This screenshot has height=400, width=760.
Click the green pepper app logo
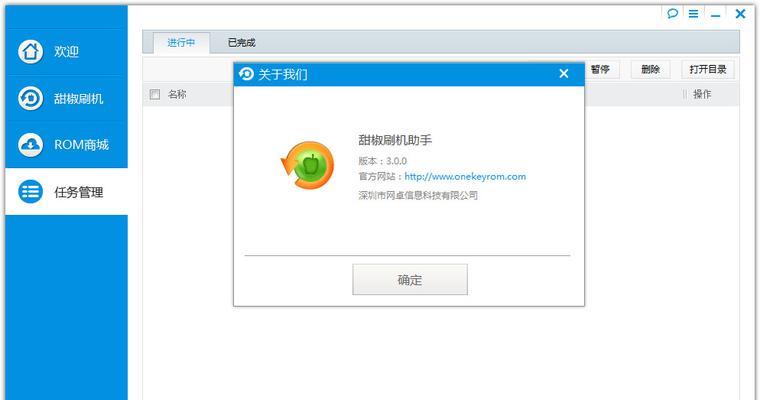307,165
